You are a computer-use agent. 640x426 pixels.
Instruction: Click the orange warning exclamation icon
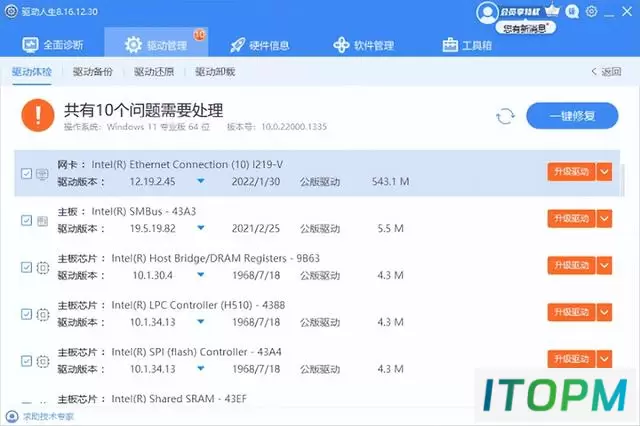point(38,115)
